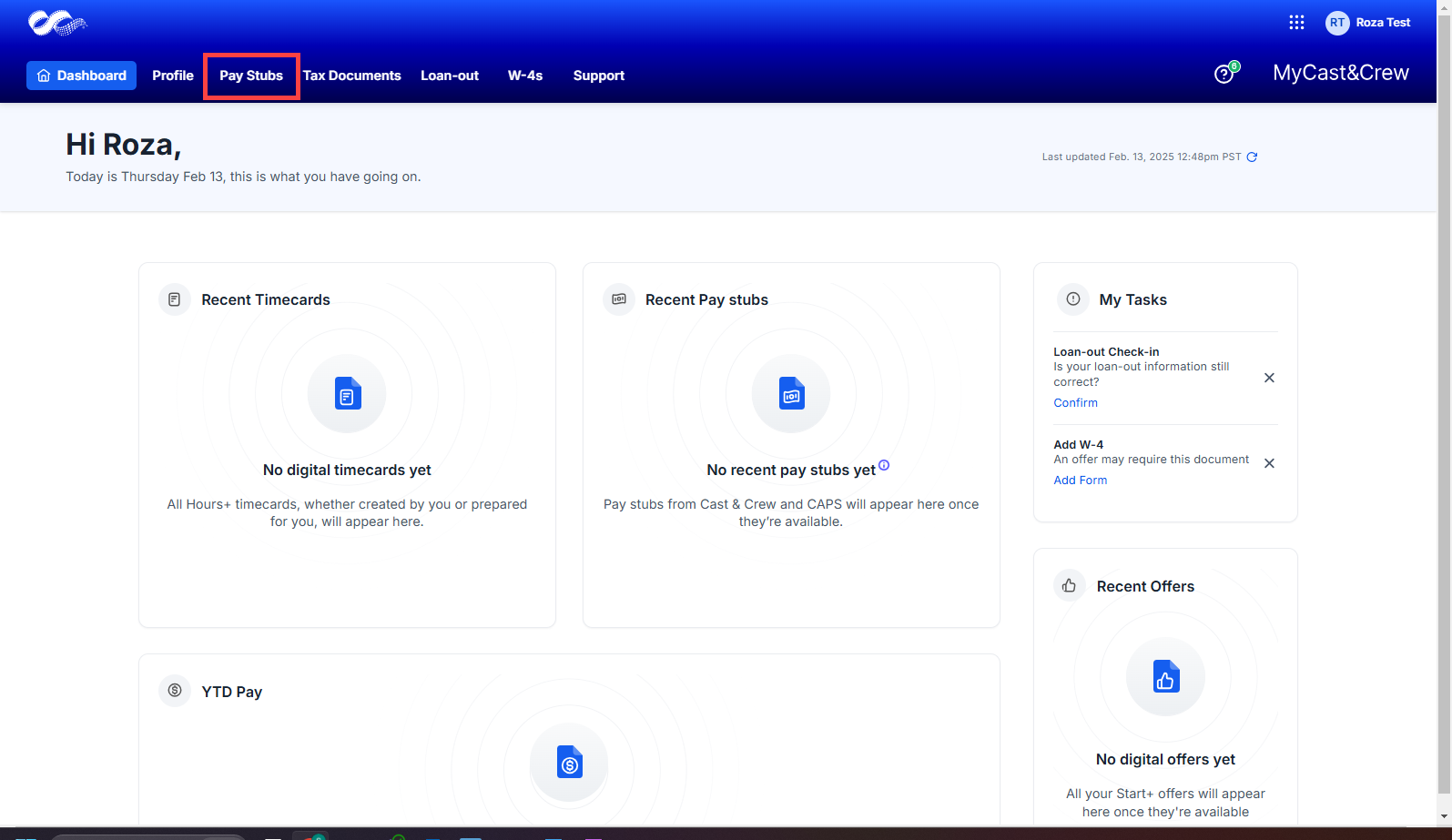Dismiss the Loan-out Check-in task
Viewport: 1452px width, 840px height.
pos(1269,378)
